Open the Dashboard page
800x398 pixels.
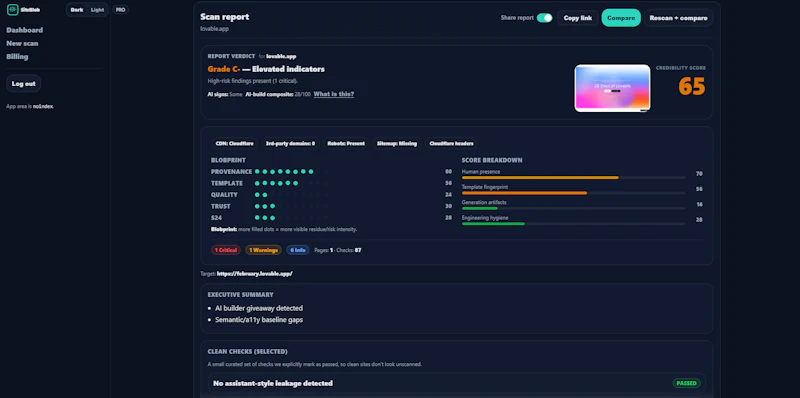coord(24,30)
